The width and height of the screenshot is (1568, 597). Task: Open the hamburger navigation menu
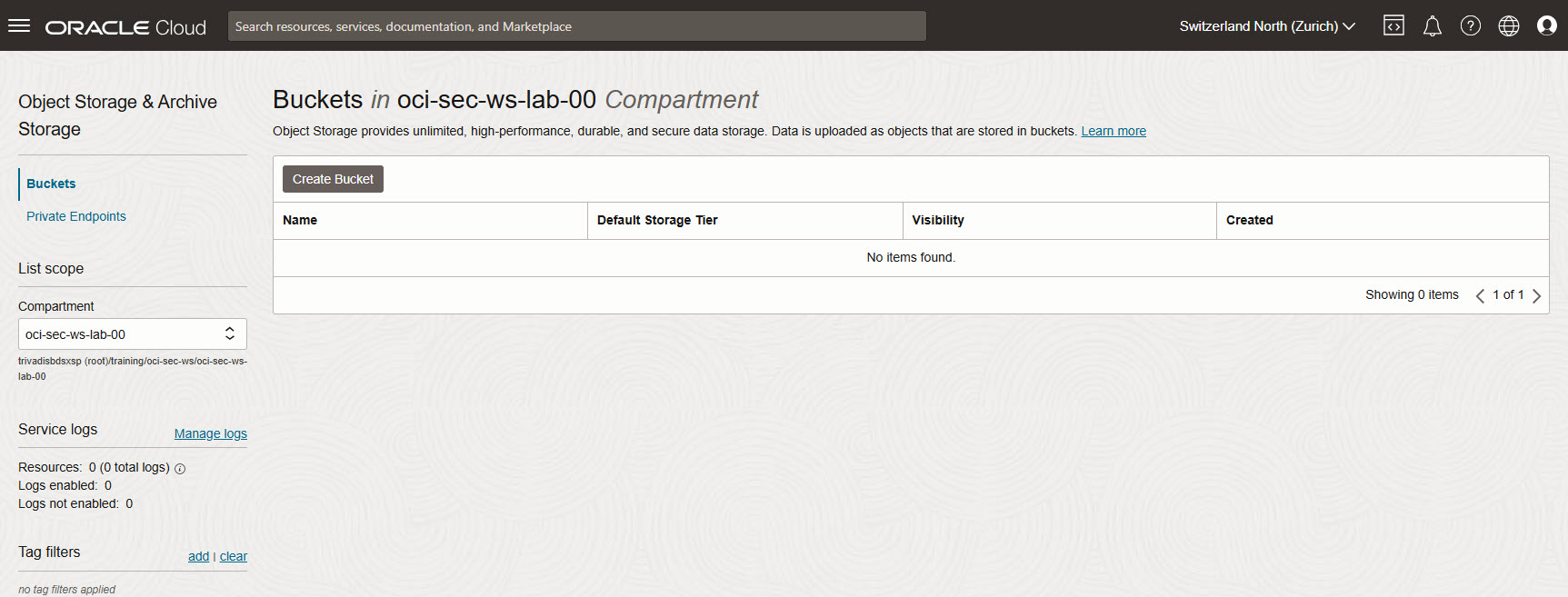[x=19, y=25]
